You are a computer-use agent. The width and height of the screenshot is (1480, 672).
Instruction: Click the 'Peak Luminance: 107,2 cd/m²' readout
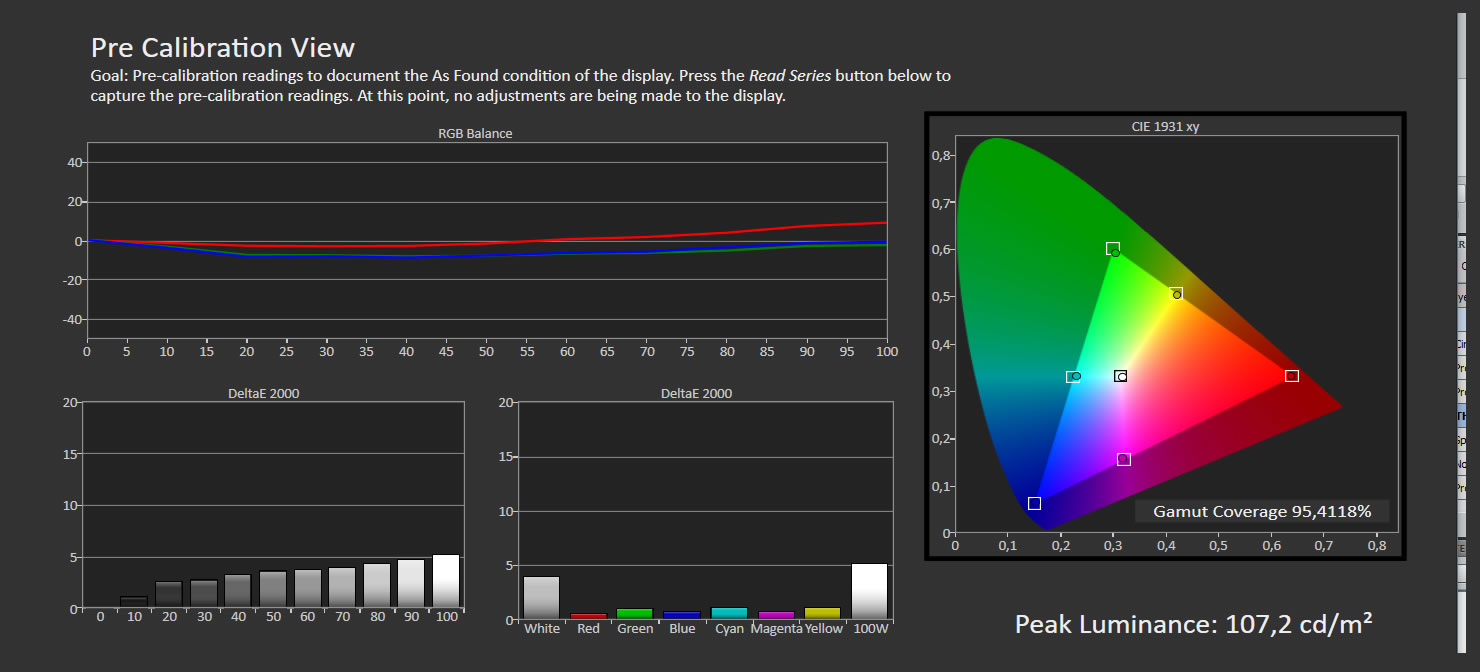click(x=1194, y=625)
